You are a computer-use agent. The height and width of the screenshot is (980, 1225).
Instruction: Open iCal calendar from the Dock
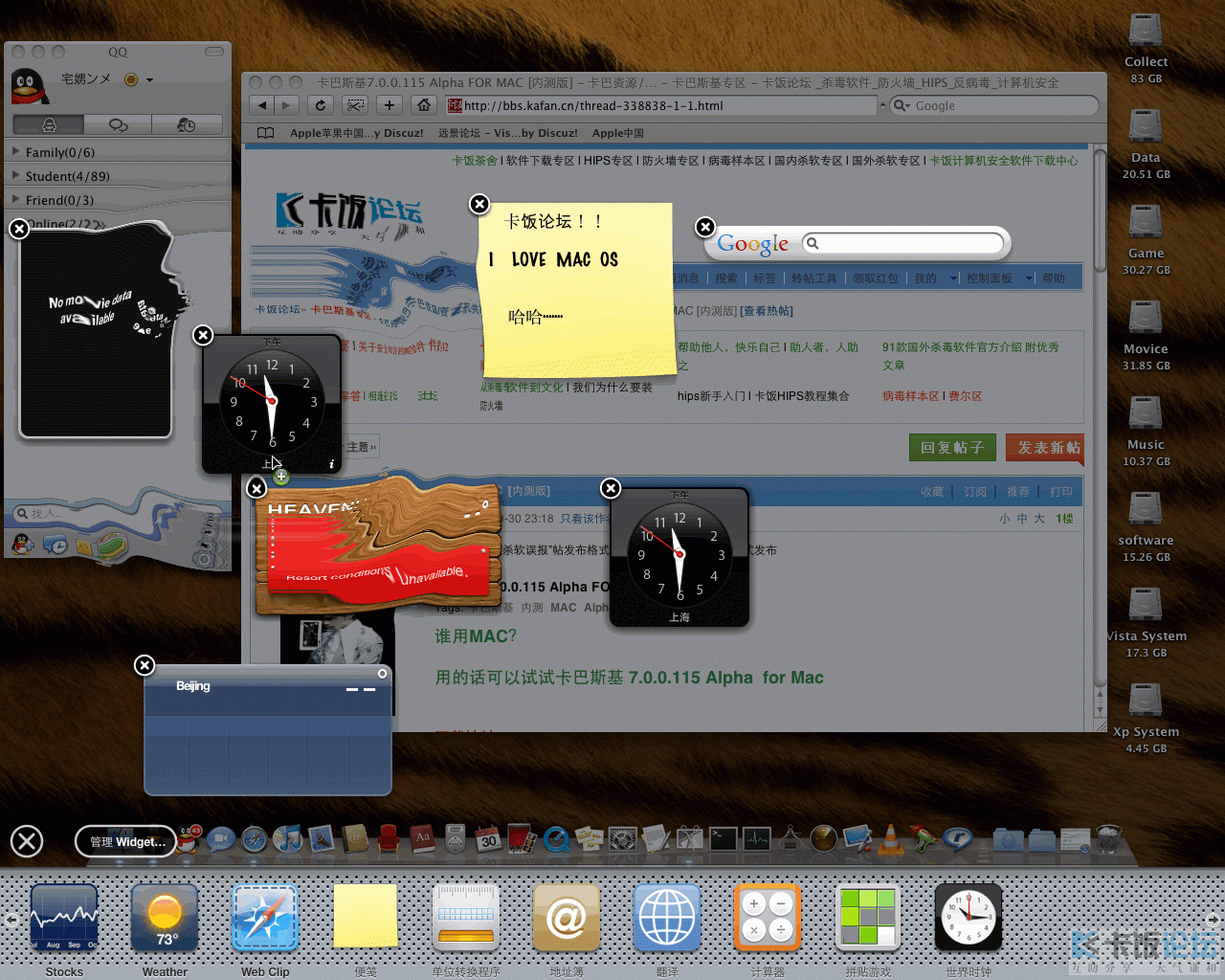(489, 839)
